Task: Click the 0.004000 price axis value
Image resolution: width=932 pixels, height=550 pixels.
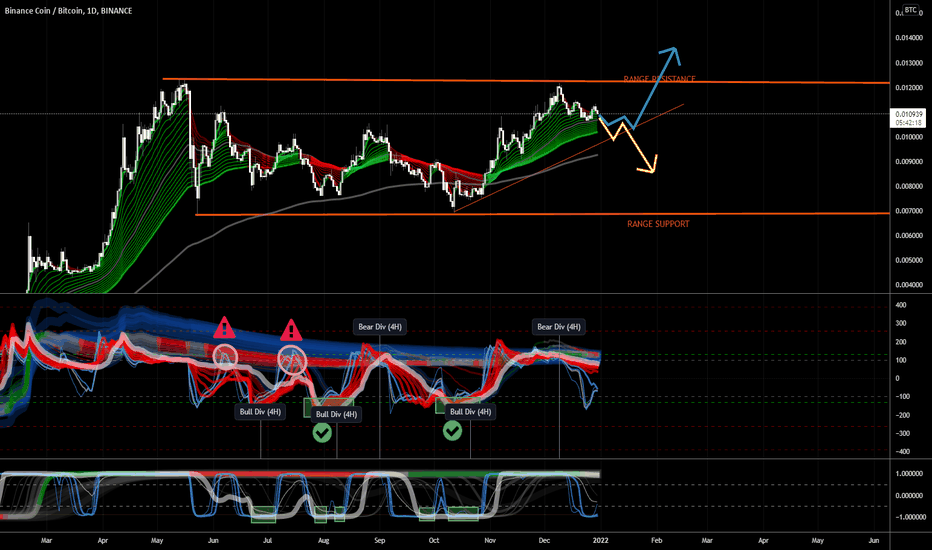Action: [909, 285]
